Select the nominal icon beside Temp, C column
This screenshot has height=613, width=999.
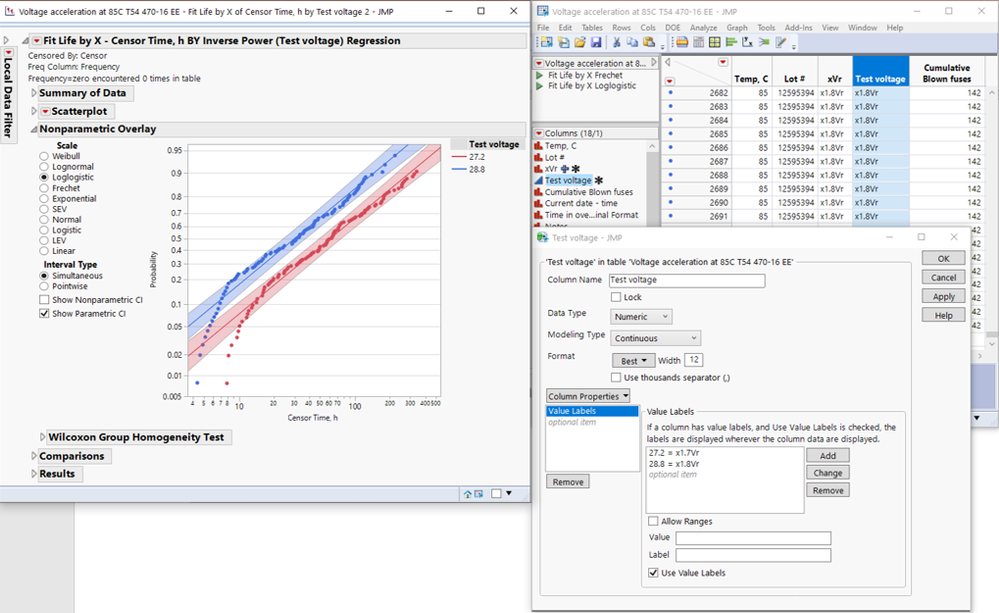click(x=538, y=146)
